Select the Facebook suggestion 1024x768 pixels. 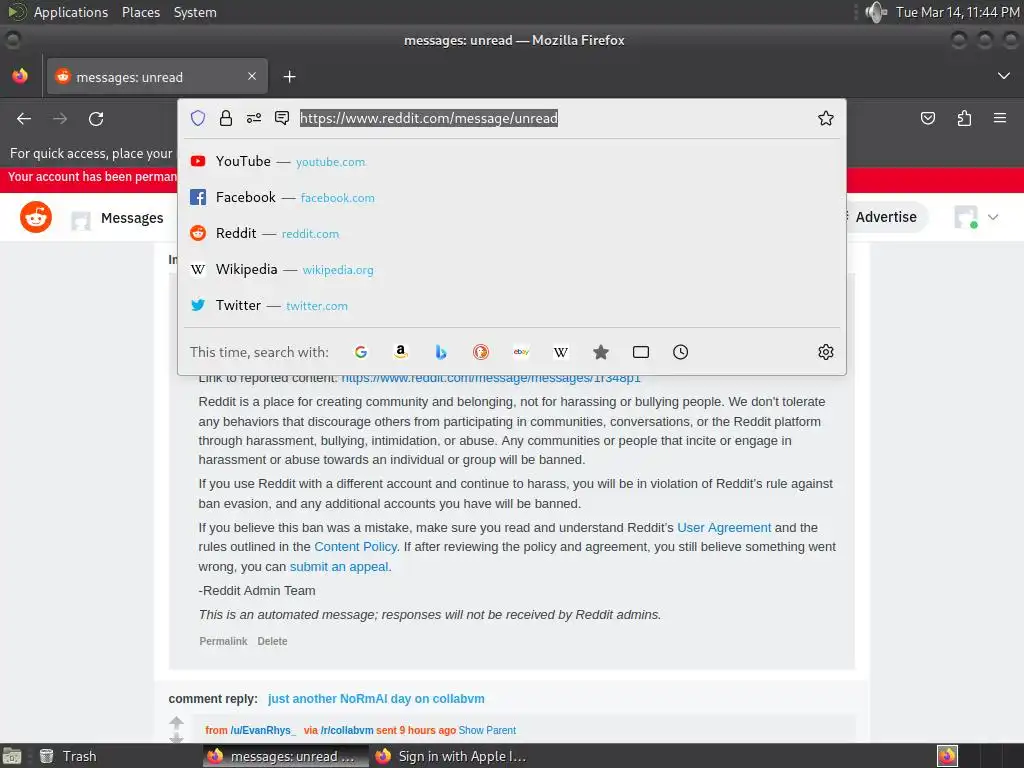(511, 197)
